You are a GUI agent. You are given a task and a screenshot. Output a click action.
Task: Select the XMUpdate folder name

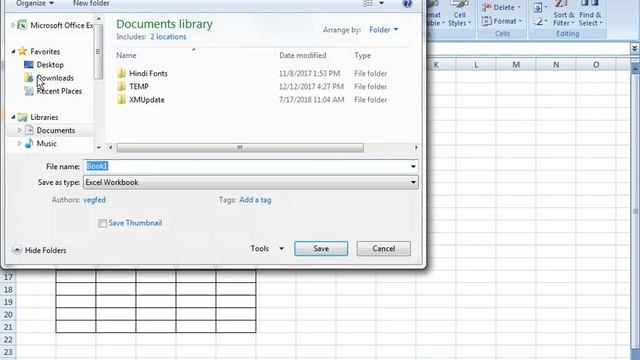(x=147, y=100)
